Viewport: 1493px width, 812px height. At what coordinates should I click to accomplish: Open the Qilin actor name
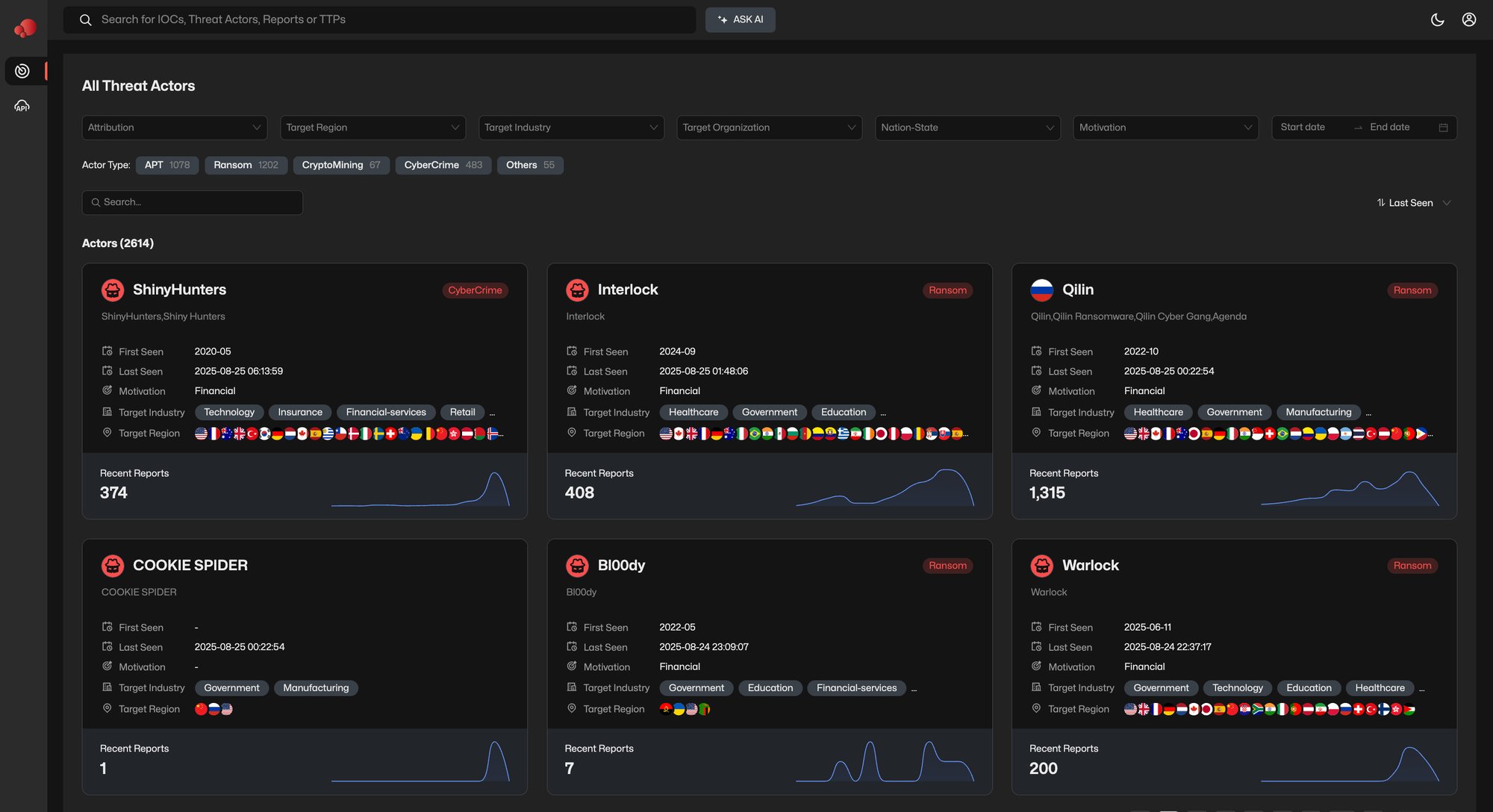(1078, 290)
